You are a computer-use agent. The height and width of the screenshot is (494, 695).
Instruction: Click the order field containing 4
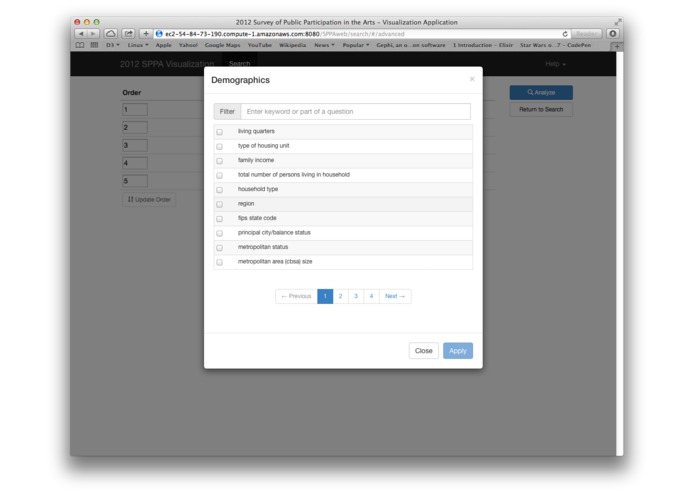tap(135, 163)
